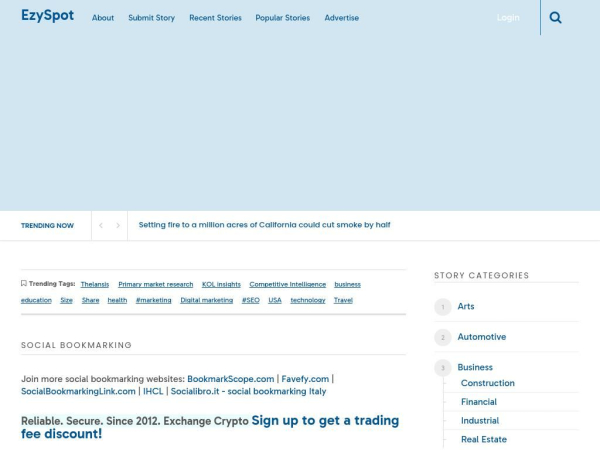Open the Construction subcategory

pyautogui.click(x=488, y=383)
